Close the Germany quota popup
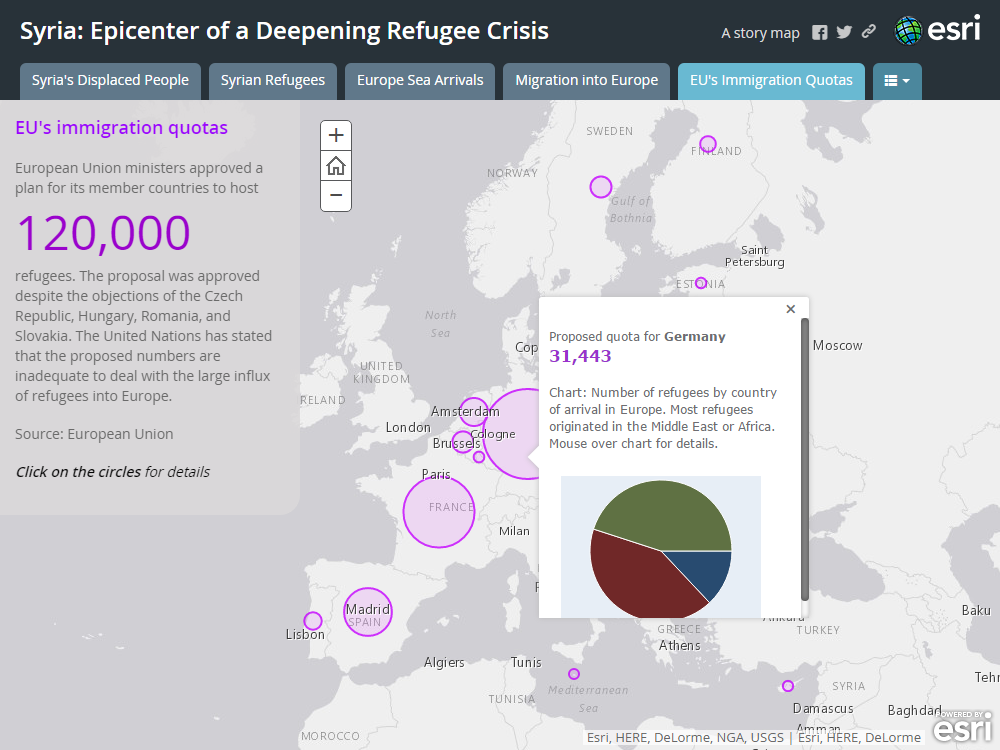The width and height of the screenshot is (1000, 750). coord(791,310)
